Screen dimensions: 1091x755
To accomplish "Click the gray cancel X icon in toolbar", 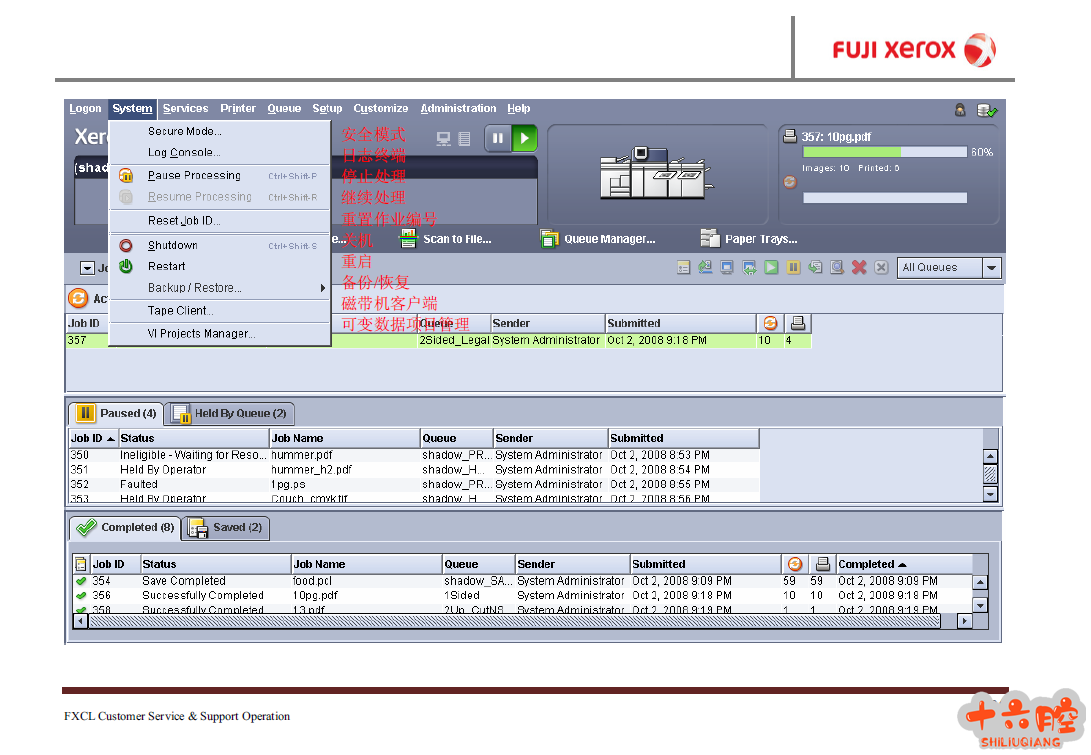I will pos(881,268).
